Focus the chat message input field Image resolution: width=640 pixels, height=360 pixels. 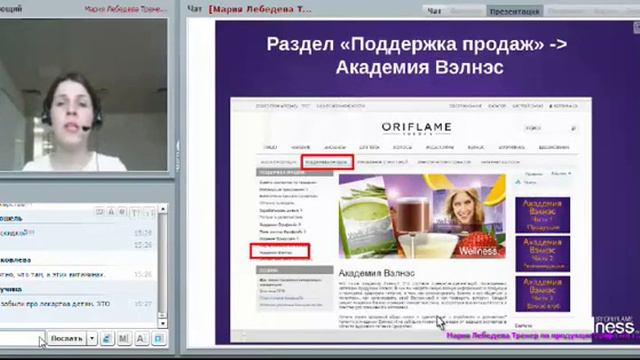click(x=22, y=338)
